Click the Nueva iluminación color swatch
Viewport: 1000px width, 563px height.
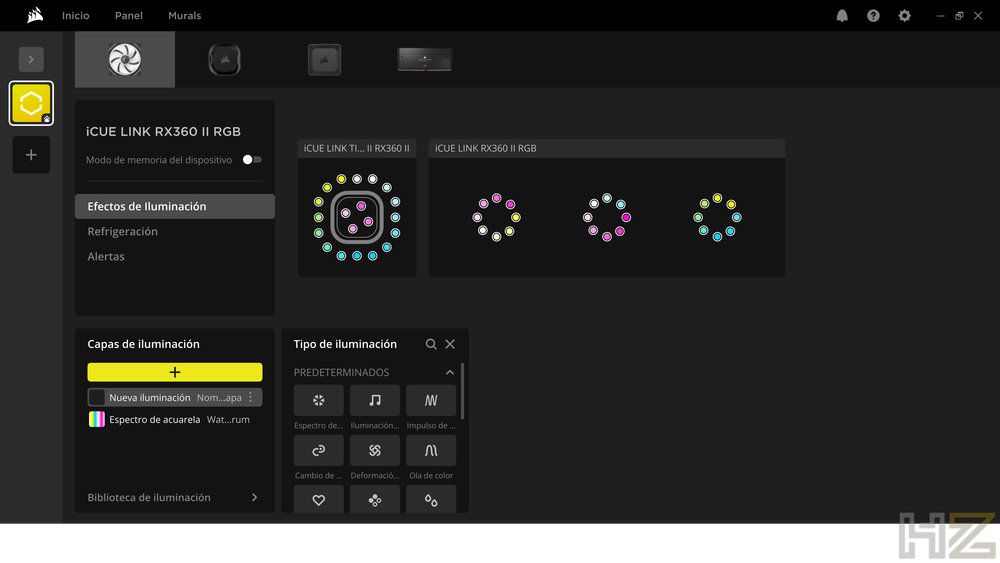tap(96, 397)
